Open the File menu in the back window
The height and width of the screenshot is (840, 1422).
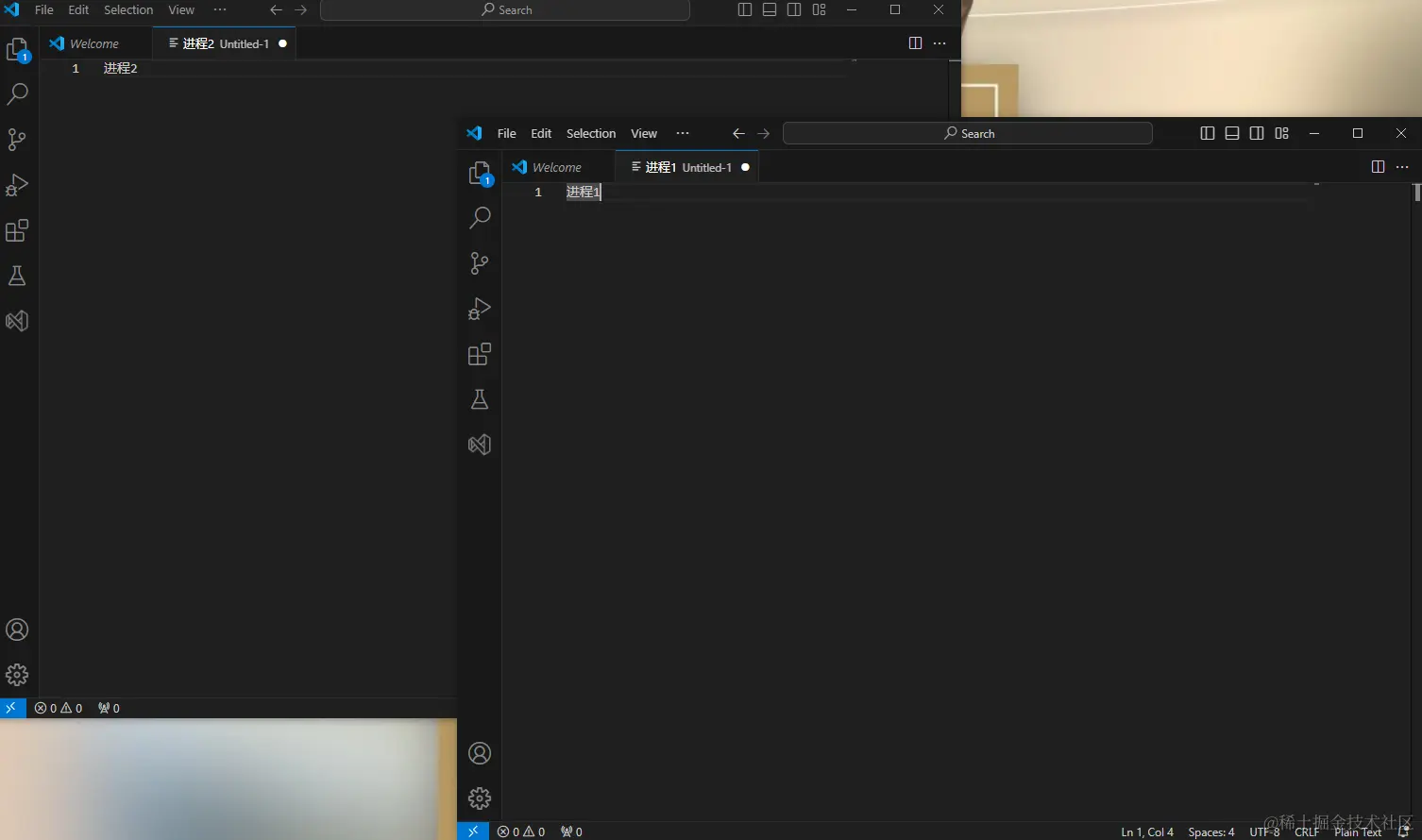(44, 9)
